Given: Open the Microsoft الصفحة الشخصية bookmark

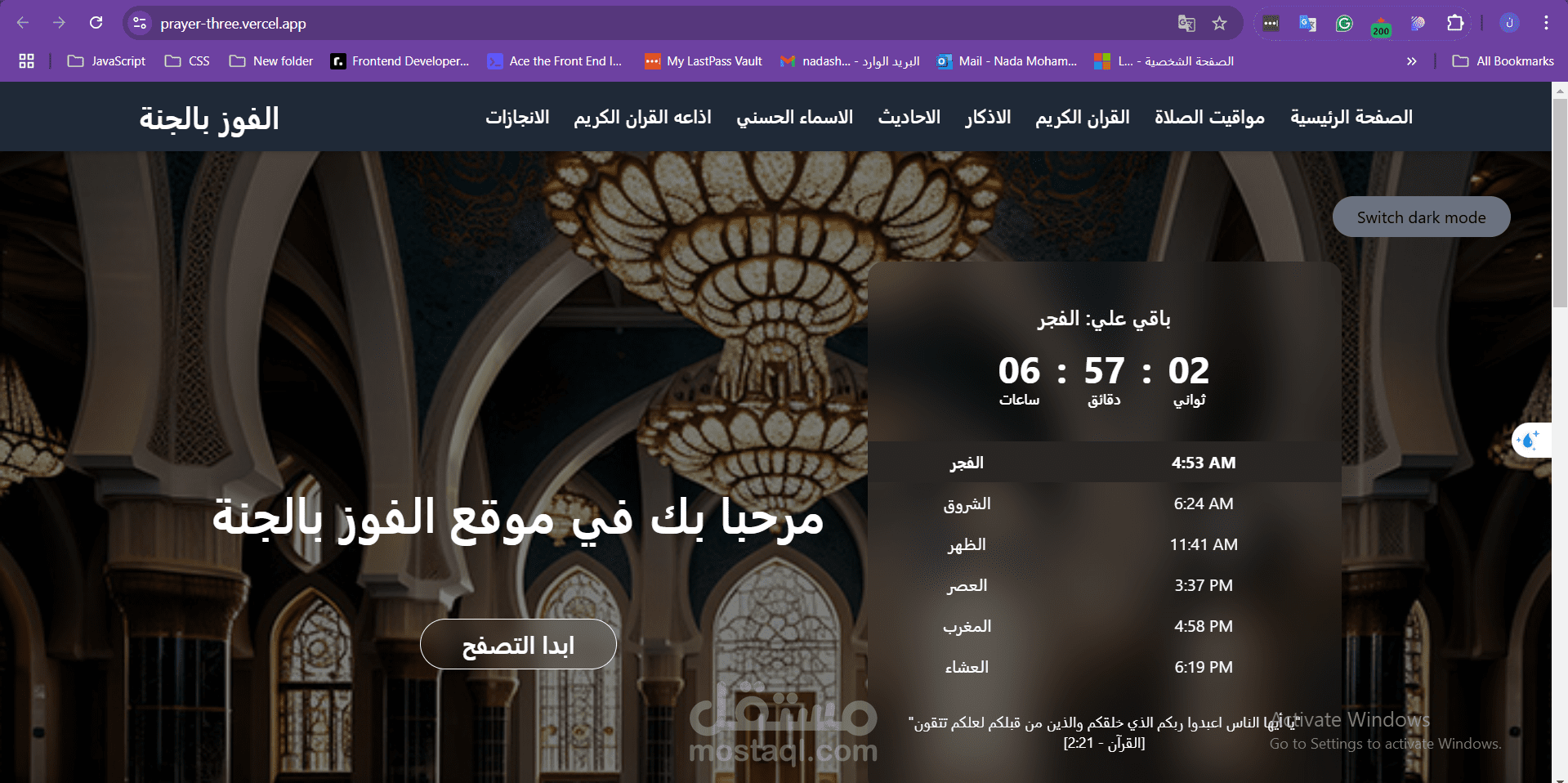Looking at the screenshot, I should (1164, 60).
